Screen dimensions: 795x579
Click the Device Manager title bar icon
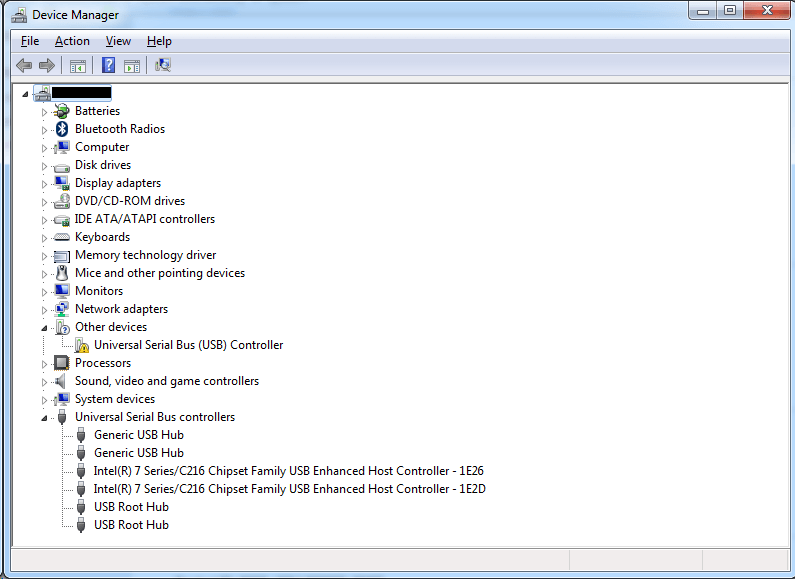pyautogui.click(x=19, y=15)
